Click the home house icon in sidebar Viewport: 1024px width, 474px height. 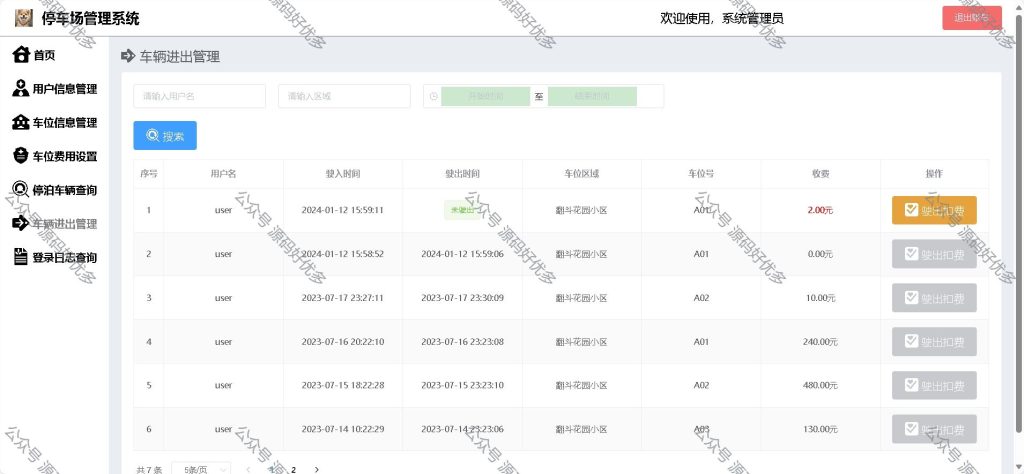[x=21, y=55]
